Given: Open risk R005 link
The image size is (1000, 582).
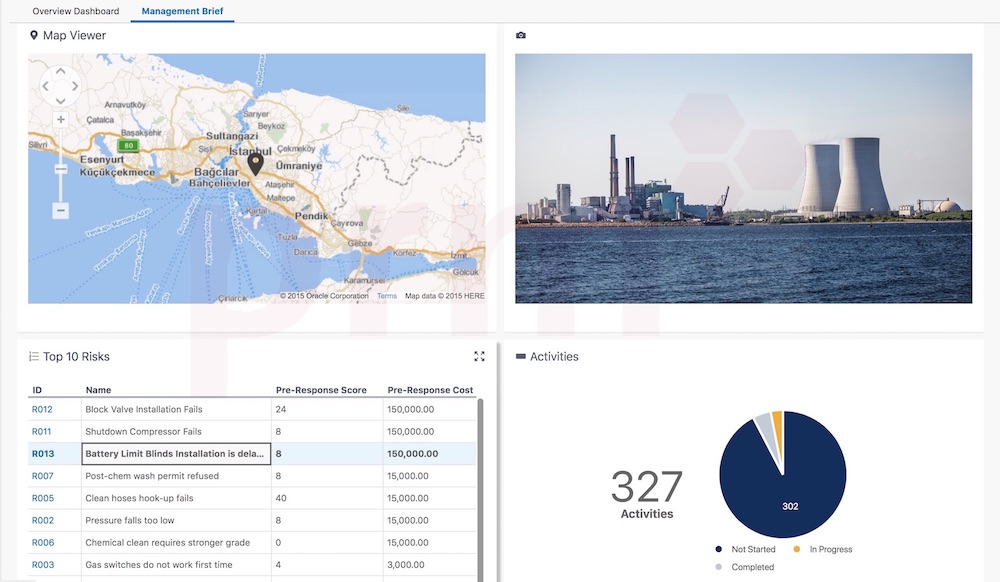Looking at the screenshot, I should (42, 498).
